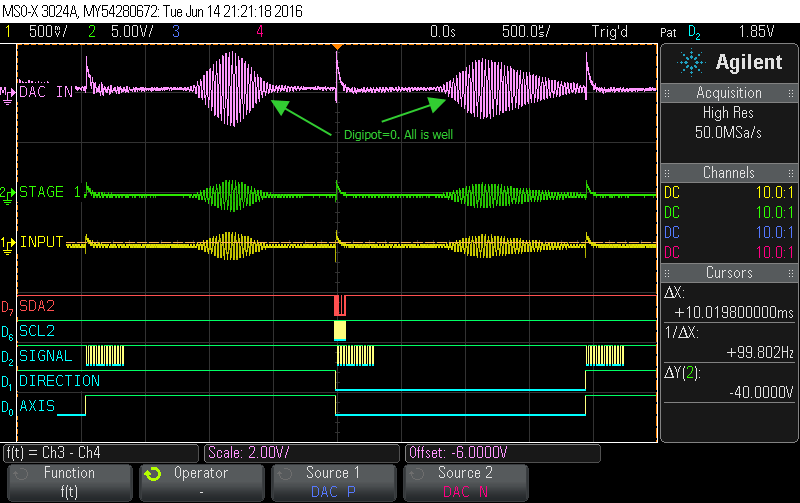The image size is (800, 503).
Task: Click the orange trigger time reference marker
Action: pyautogui.click(x=337, y=47)
